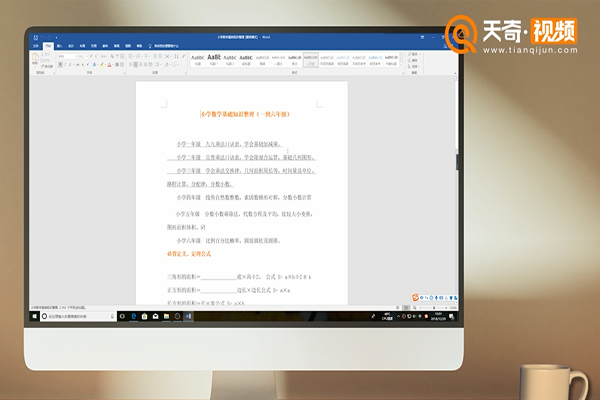
Task: Click the orange section heading text
Action: click(x=189, y=254)
